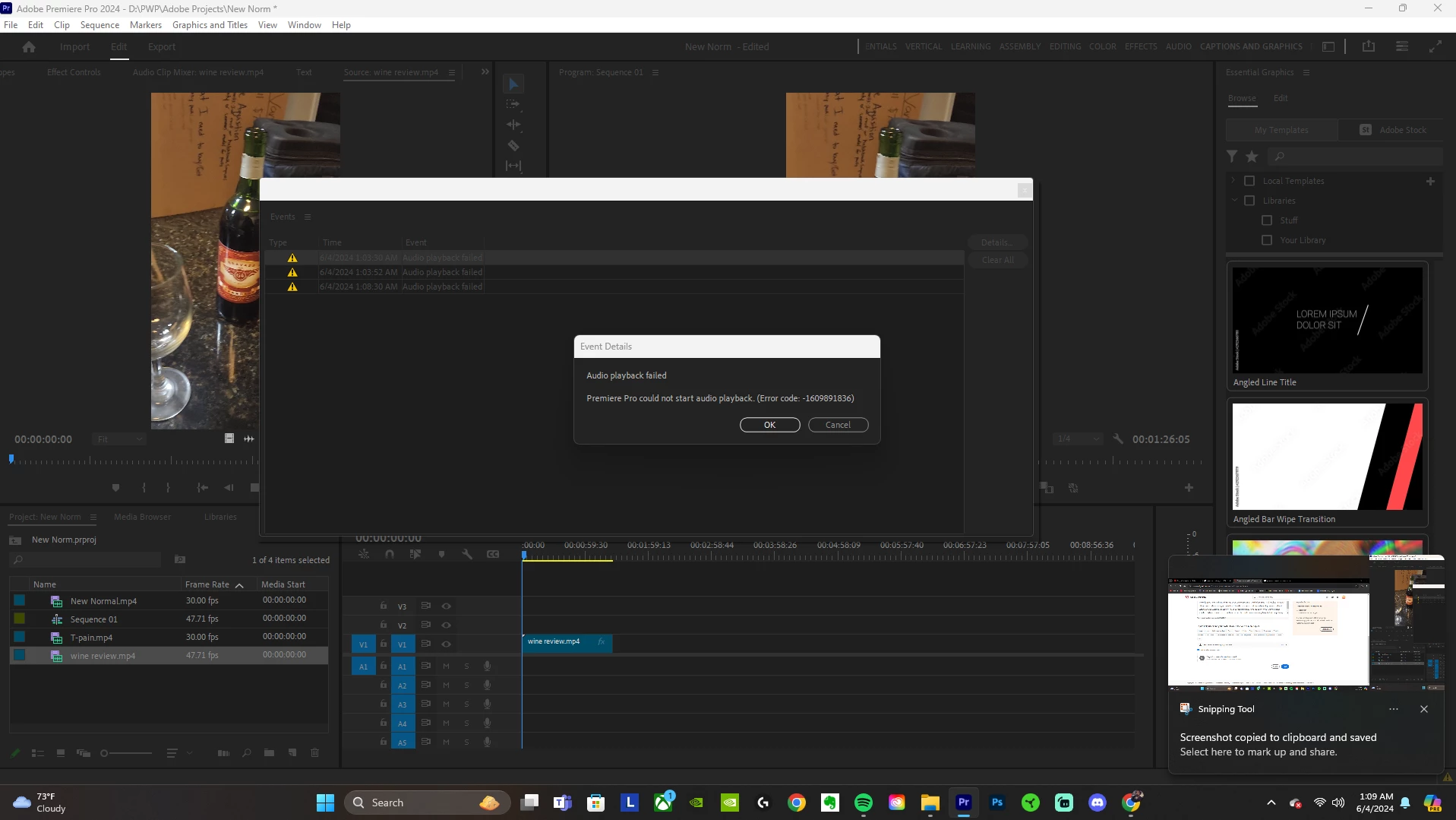Click OK in Event Details dialog
The image size is (1456, 820).
pyautogui.click(x=769, y=425)
